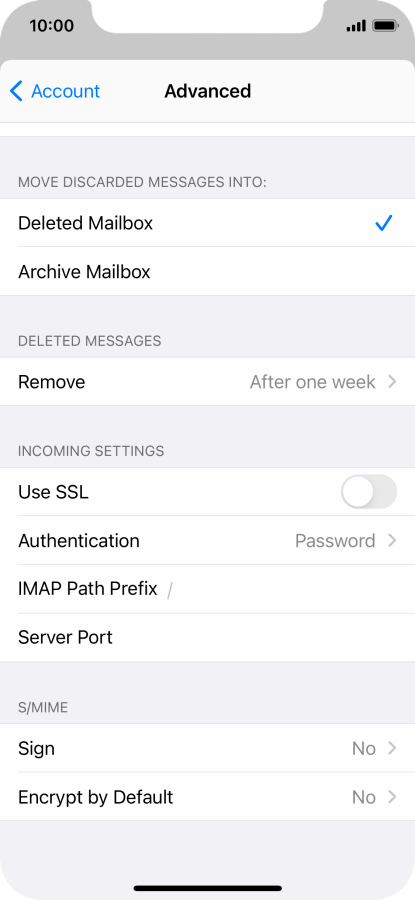Open the Authentication settings row
The width and height of the screenshot is (415, 900).
point(208,541)
